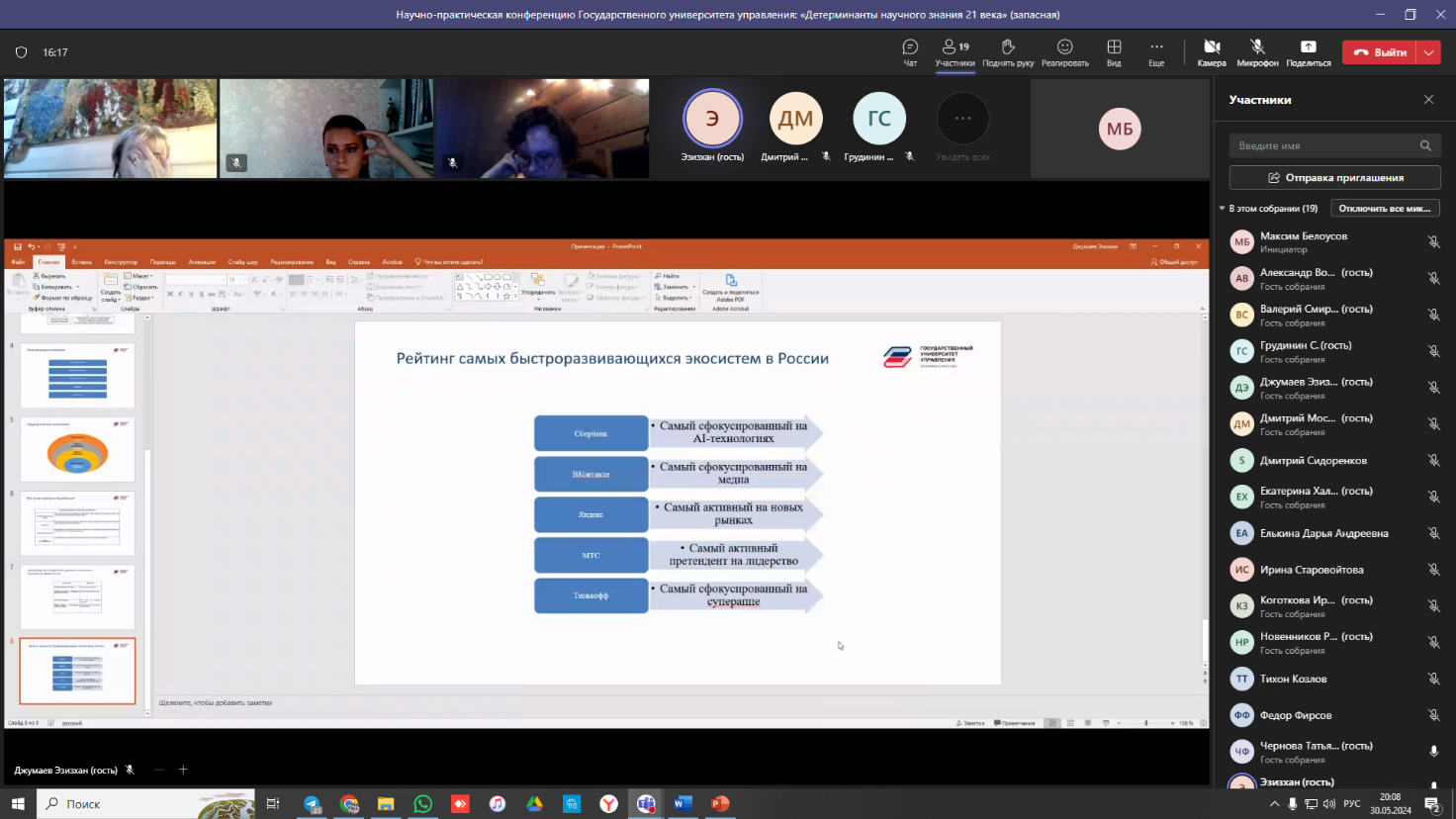Select participant Ирина Старовойтова
1456x819 pixels.
click(x=1334, y=570)
